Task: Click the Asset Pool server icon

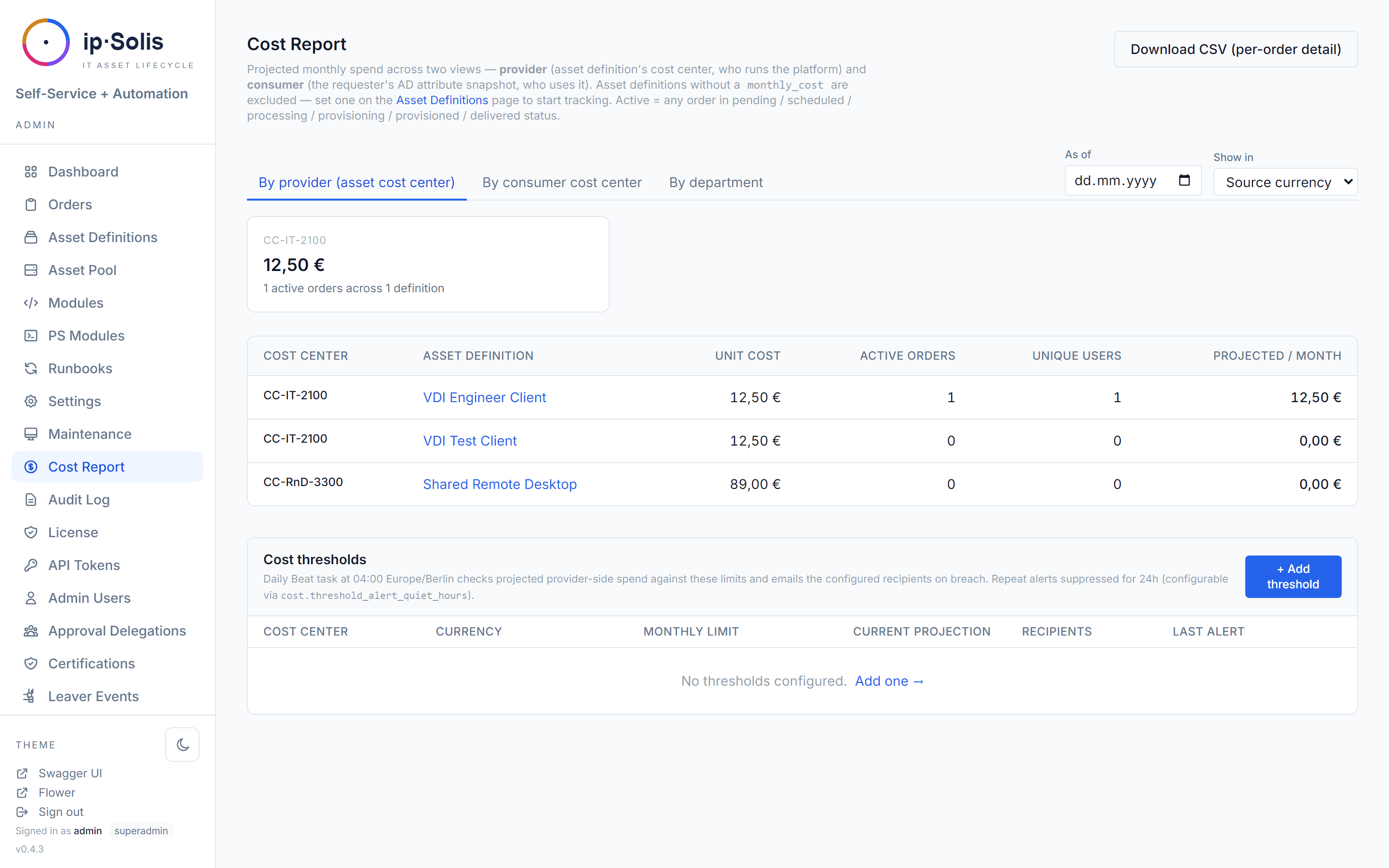Action: (31, 270)
